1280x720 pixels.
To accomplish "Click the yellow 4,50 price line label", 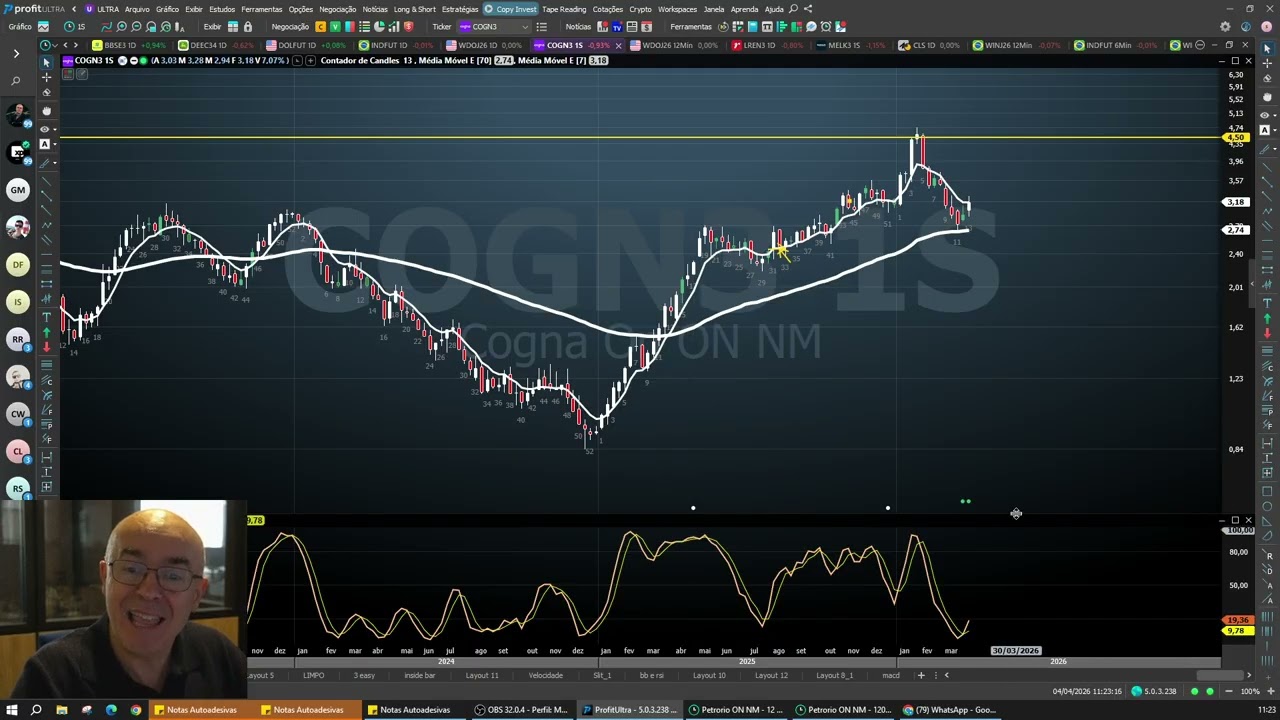I will (1236, 137).
